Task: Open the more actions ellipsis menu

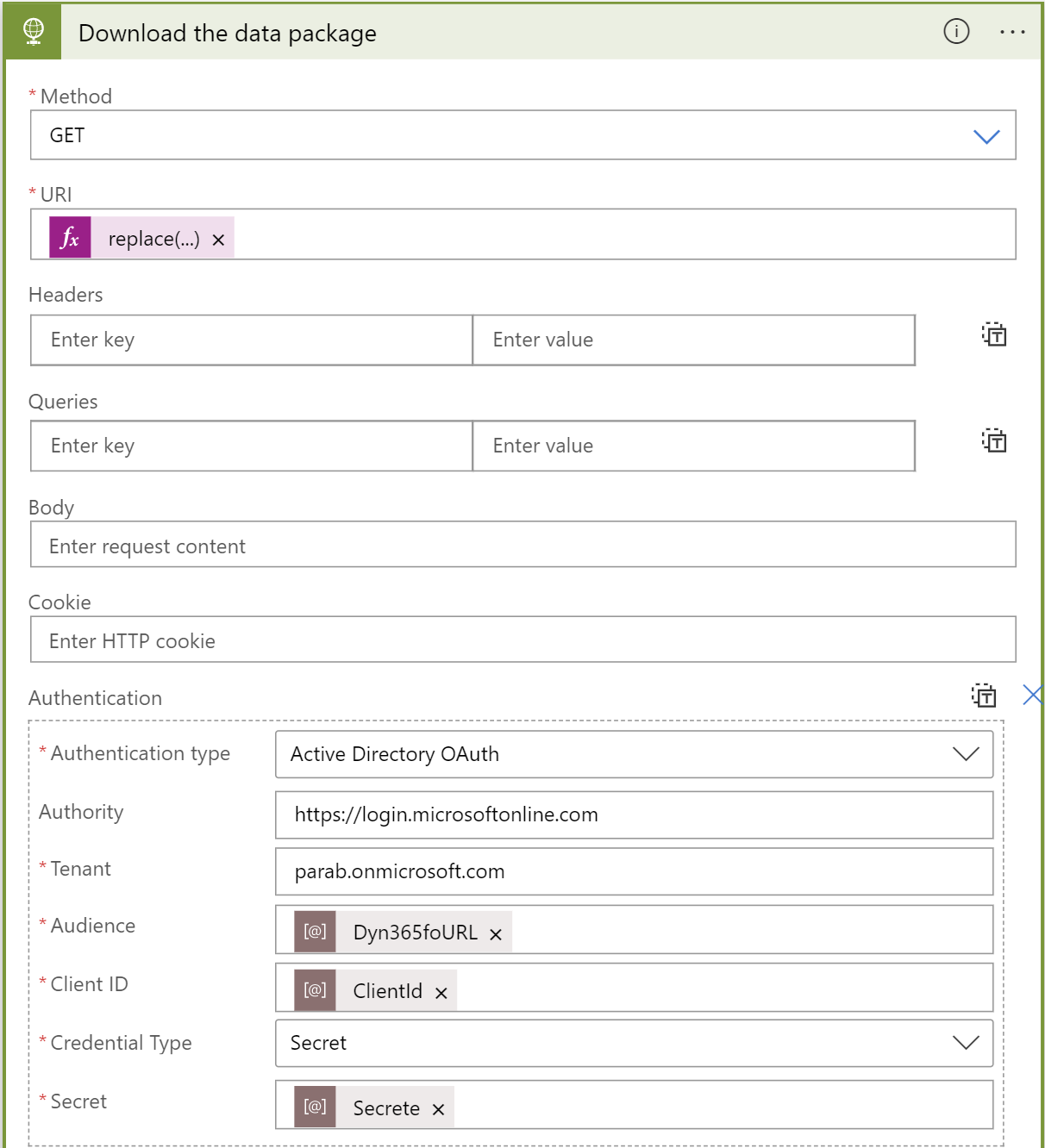Action: point(1012,32)
